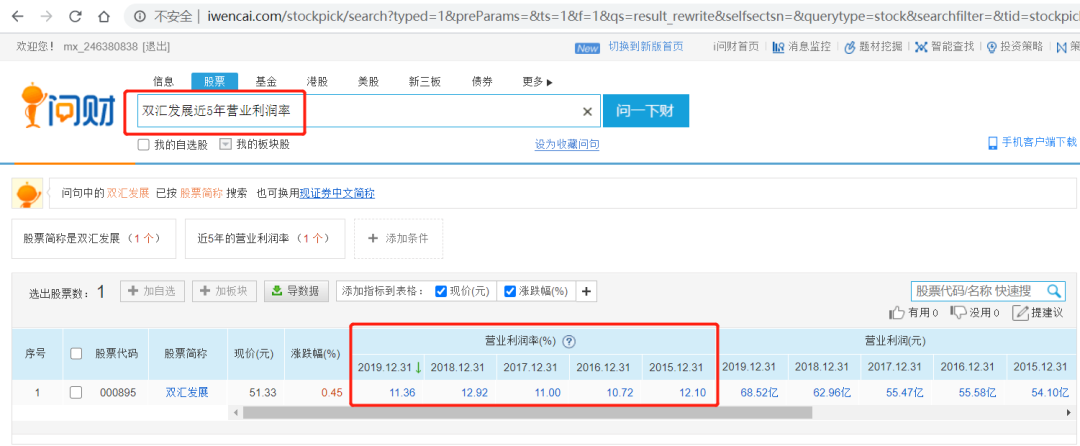Open i问财首页 link

coord(736,47)
